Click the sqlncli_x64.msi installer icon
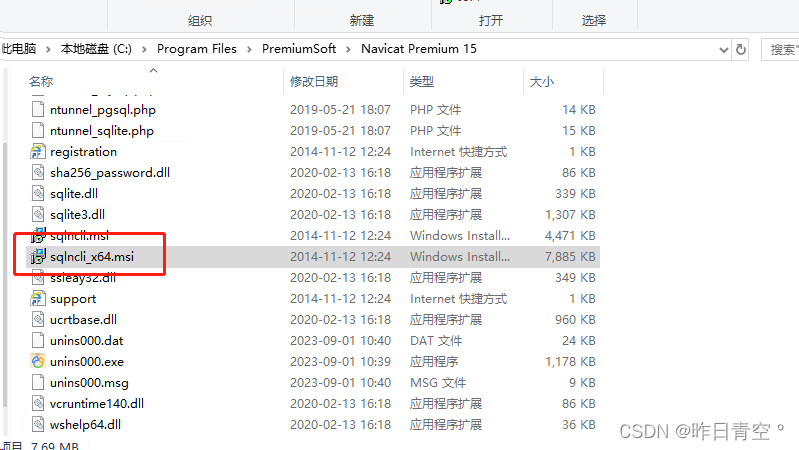Screen dimensions: 799x450 [x=38, y=256]
